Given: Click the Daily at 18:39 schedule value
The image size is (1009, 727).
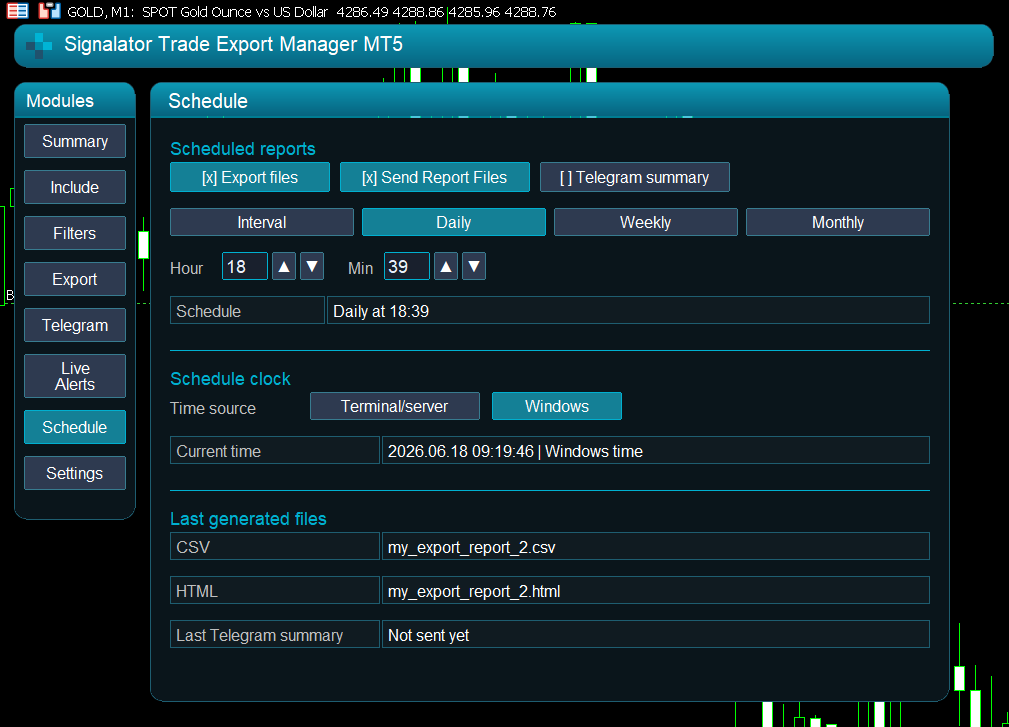Looking at the screenshot, I should click(x=628, y=310).
